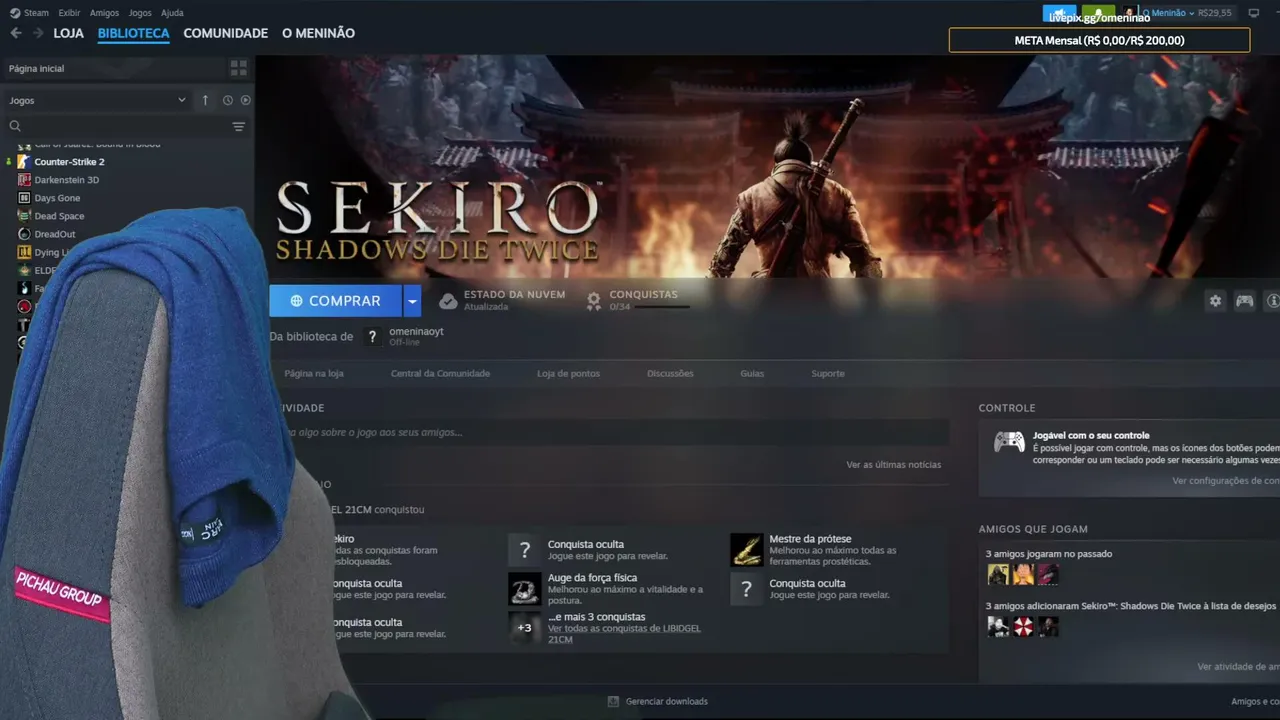Go back with the left arrow

point(16,33)
